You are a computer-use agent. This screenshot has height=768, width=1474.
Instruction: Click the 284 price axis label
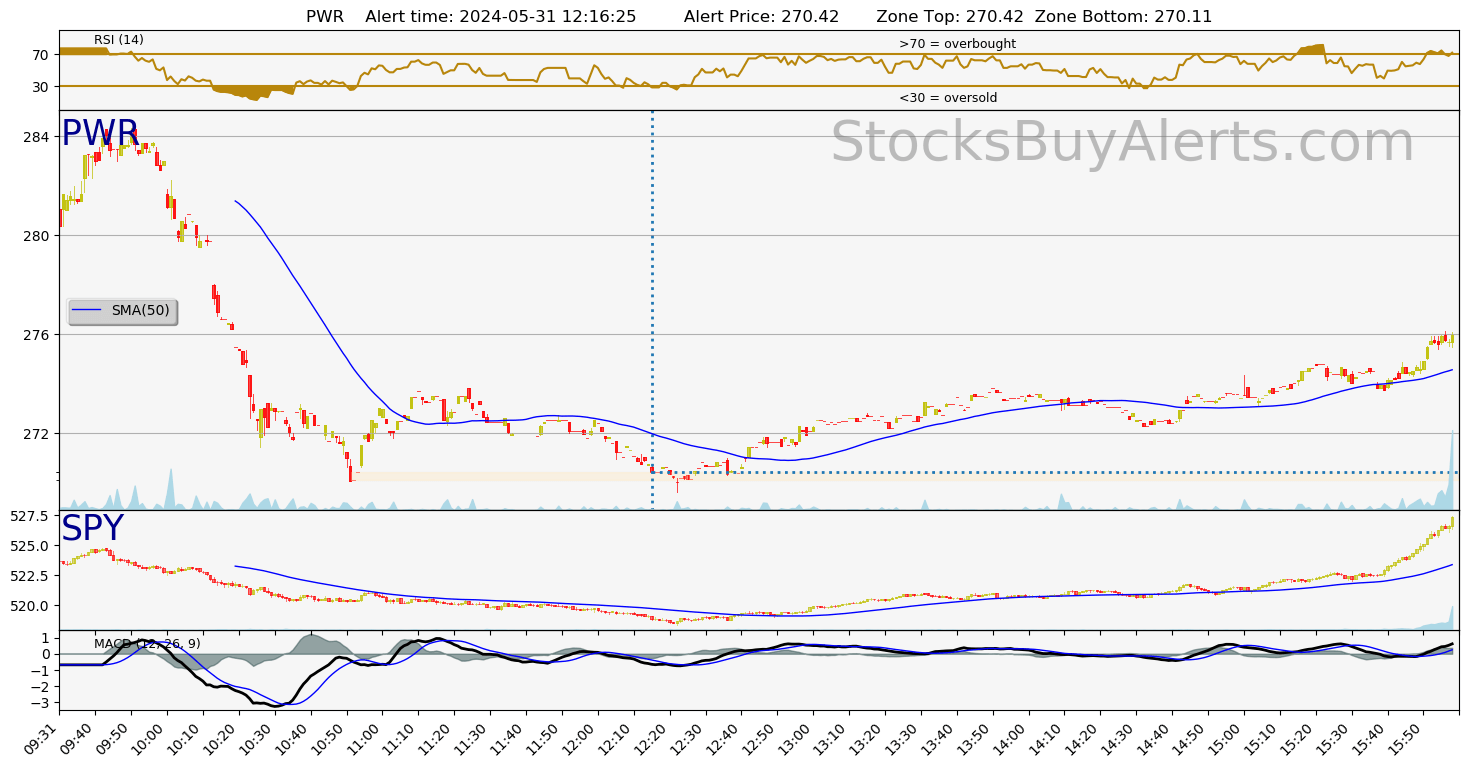tap(37, 137)
